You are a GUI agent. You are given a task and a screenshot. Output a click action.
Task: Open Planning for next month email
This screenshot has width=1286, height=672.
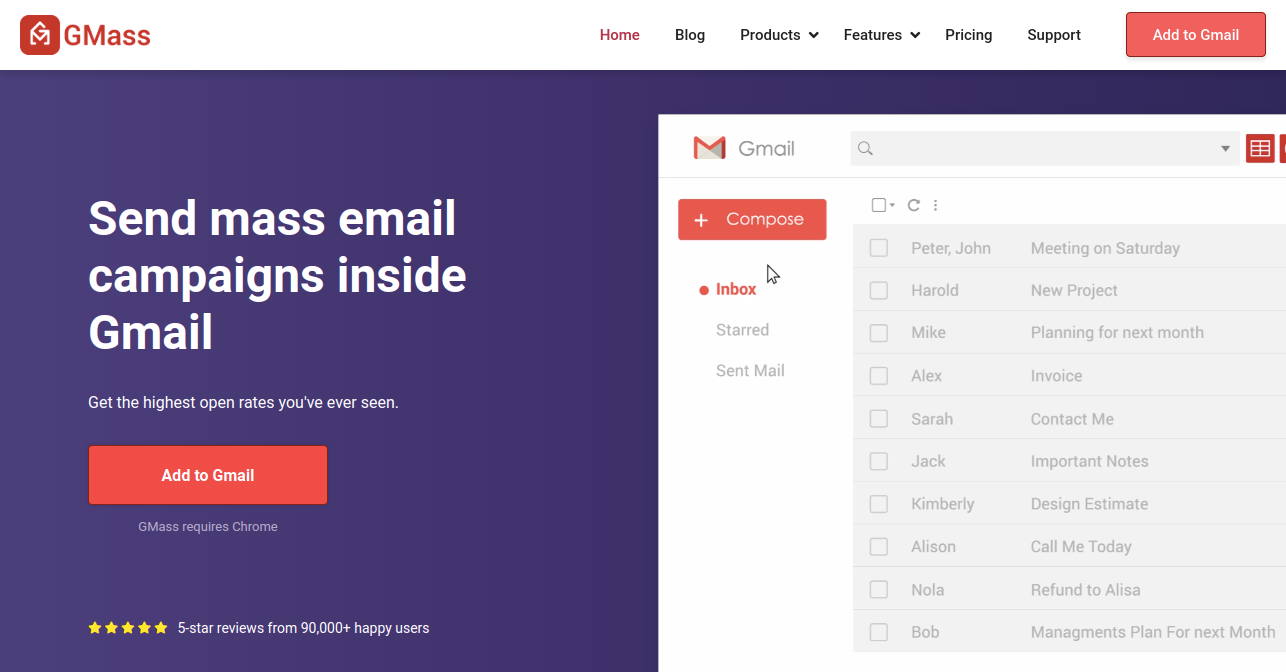(1117, 333)
